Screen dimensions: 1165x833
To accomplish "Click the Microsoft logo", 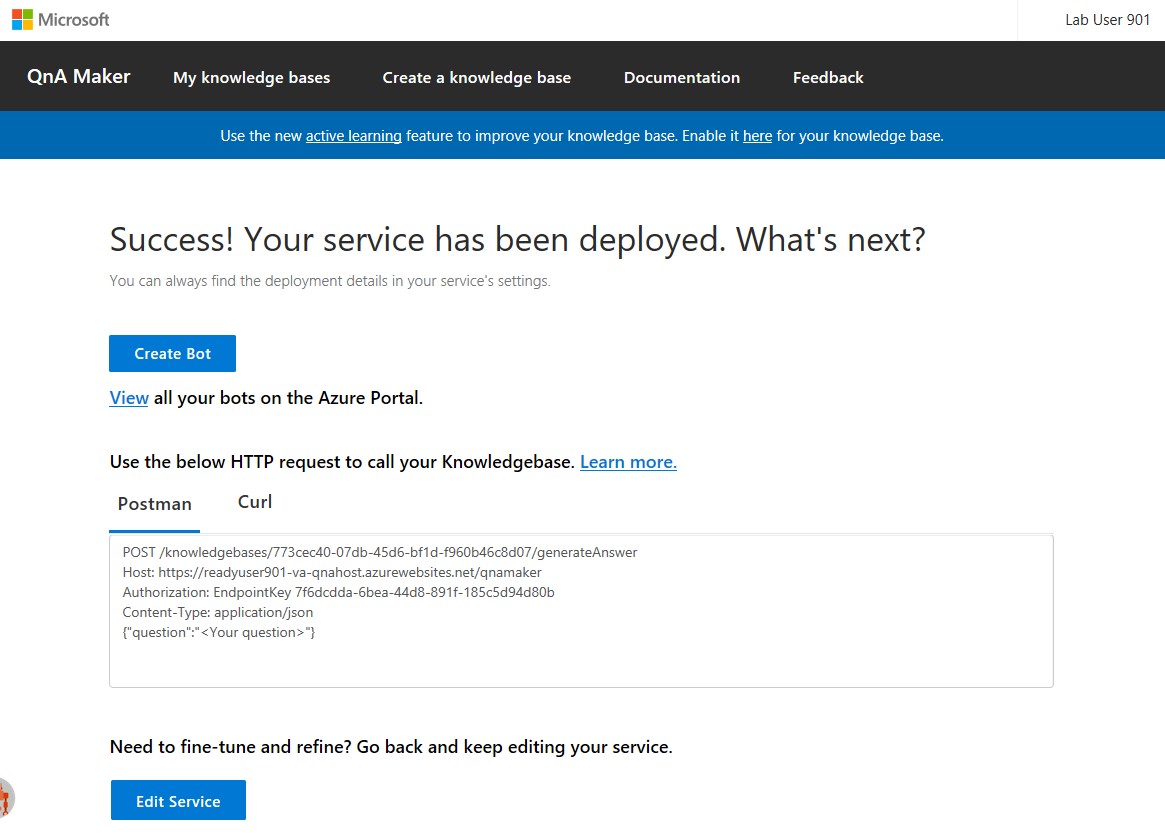I will [61, 20].
